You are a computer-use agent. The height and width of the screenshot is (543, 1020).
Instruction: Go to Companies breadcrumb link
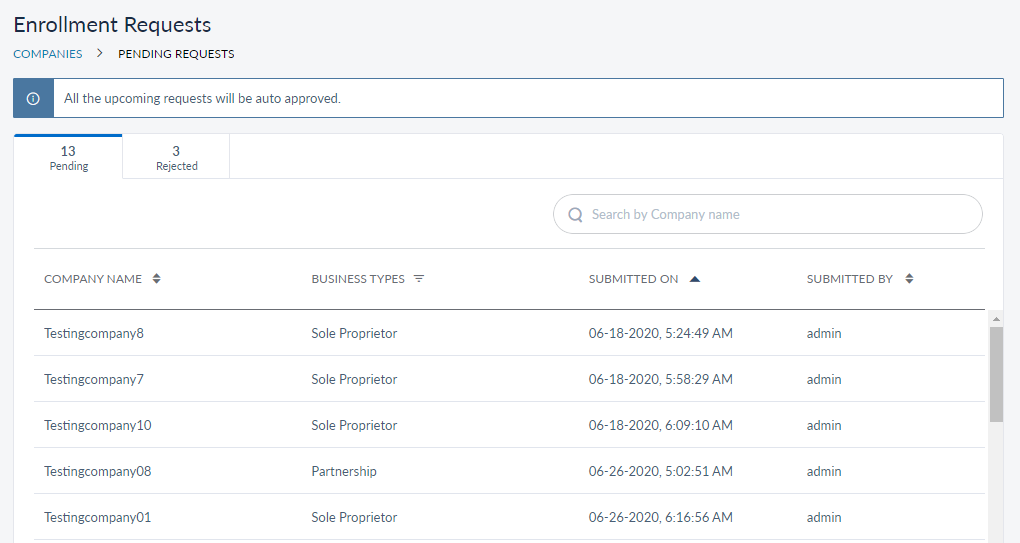coord(48,54)
